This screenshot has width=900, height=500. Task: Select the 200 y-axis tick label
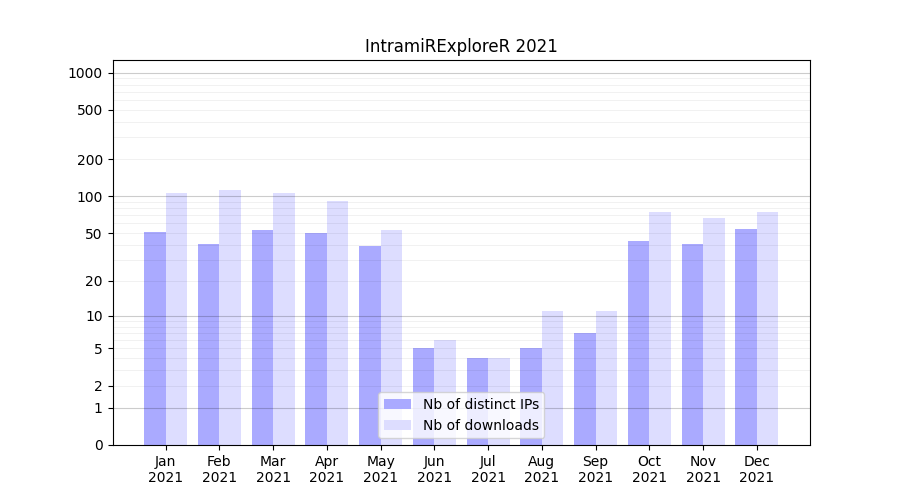coord(91,160)
